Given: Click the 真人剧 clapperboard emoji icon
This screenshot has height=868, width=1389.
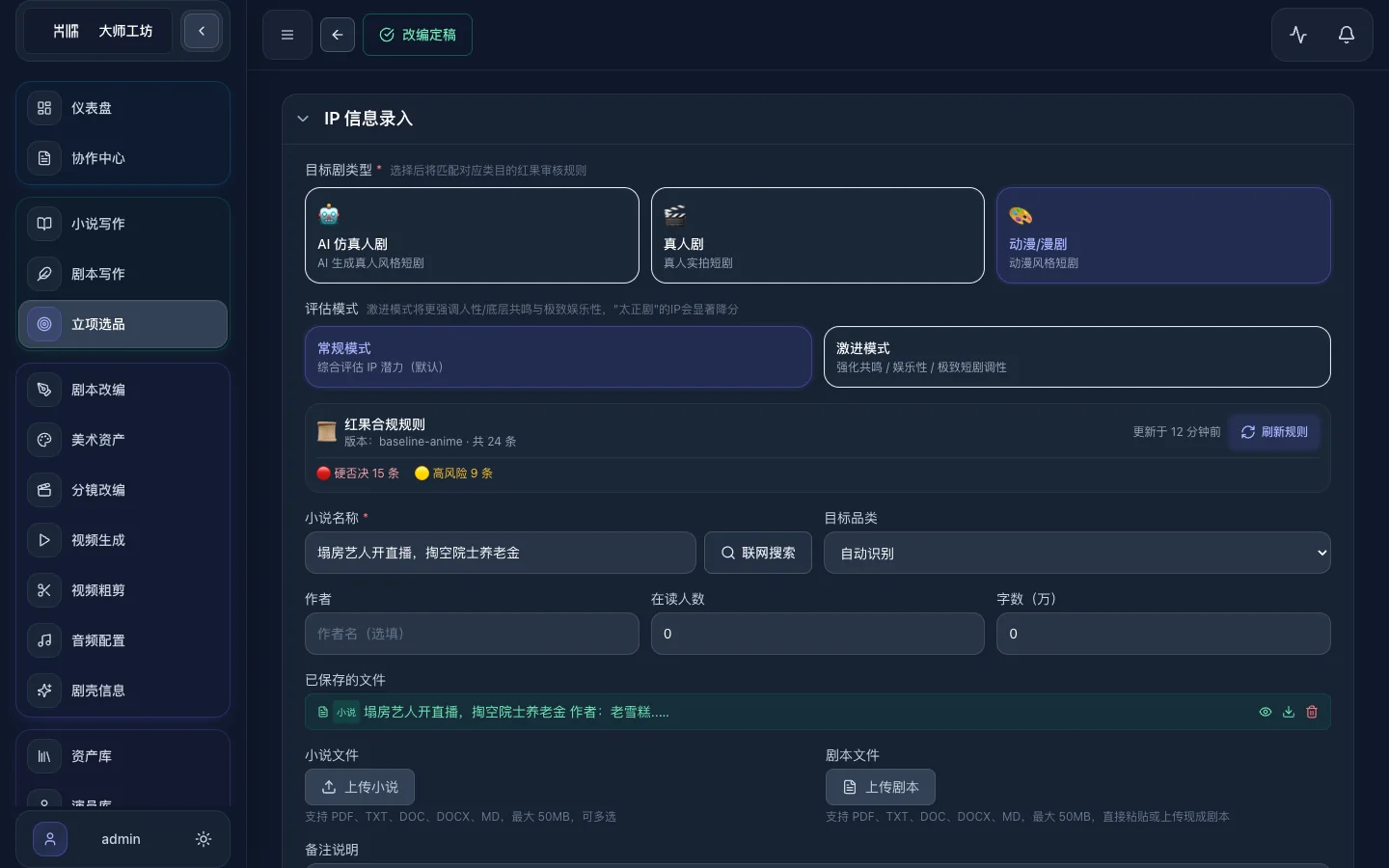Looking at the screenshot, I should (x=675, y=214).
